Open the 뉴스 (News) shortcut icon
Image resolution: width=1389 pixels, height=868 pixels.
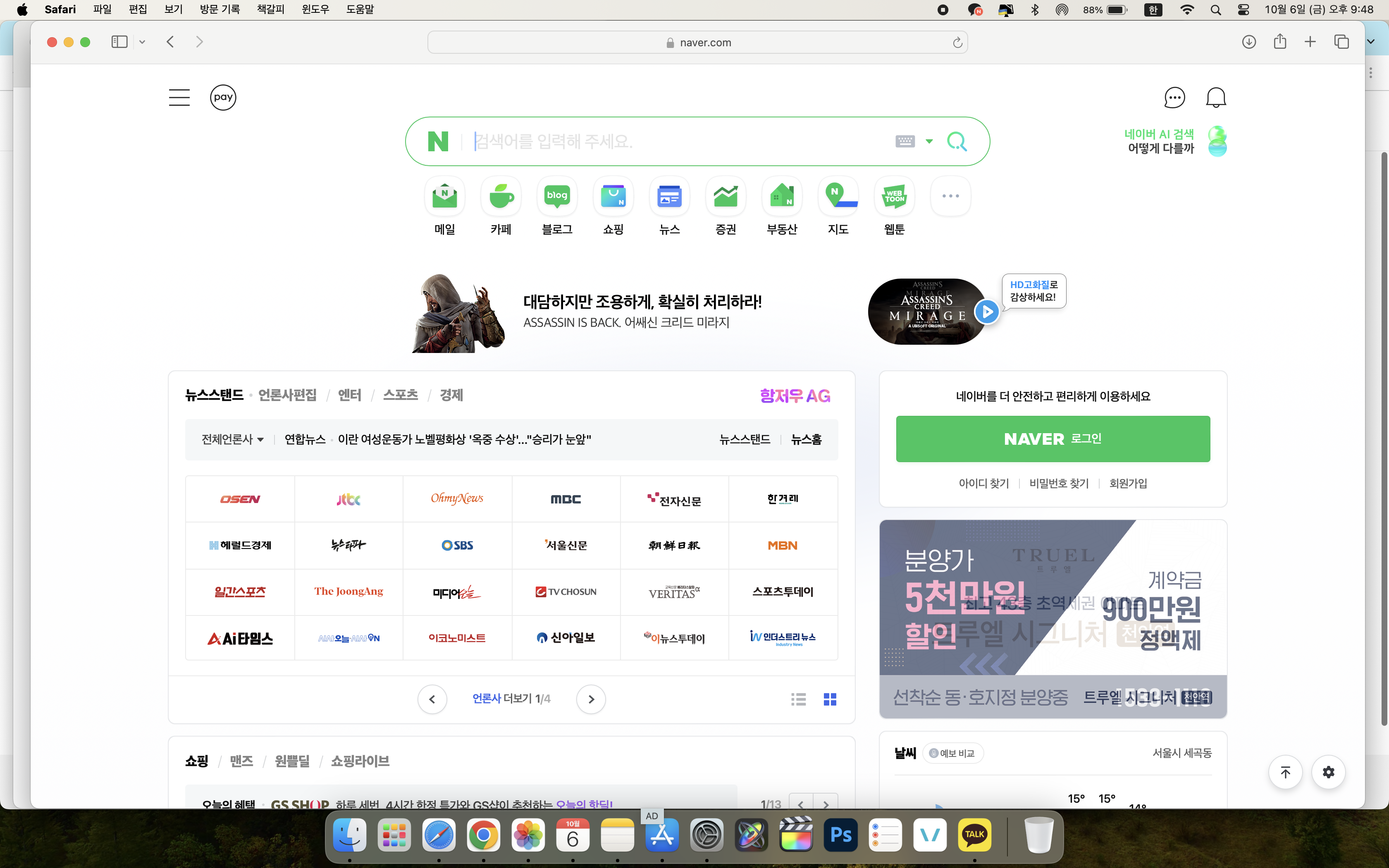point(669,196)
